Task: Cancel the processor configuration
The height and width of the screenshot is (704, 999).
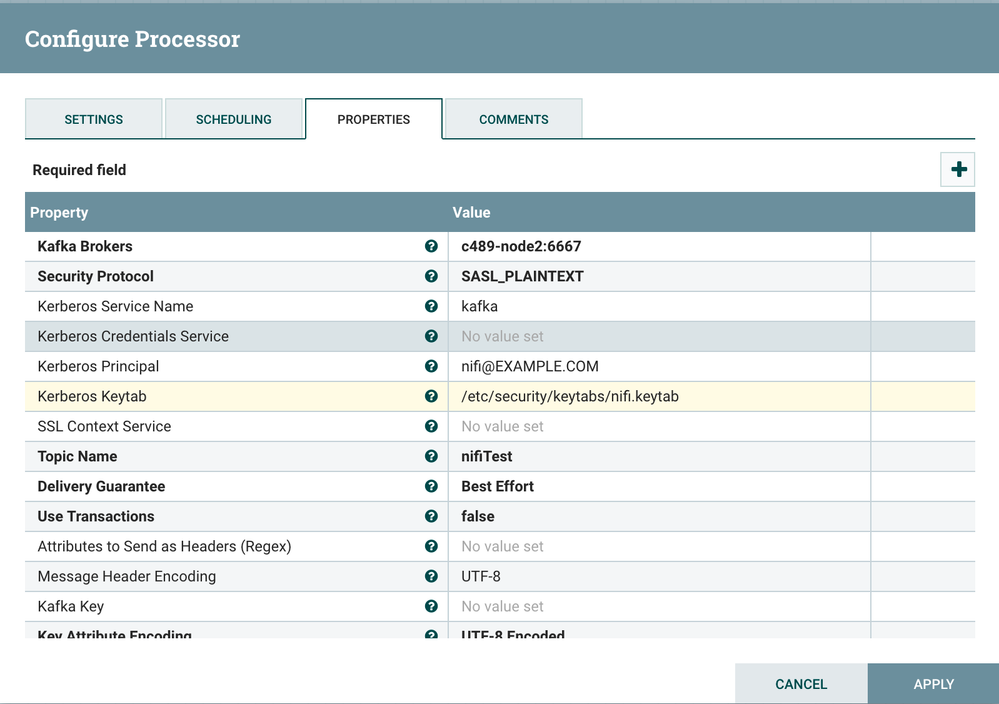Action: tap(801, 684)
